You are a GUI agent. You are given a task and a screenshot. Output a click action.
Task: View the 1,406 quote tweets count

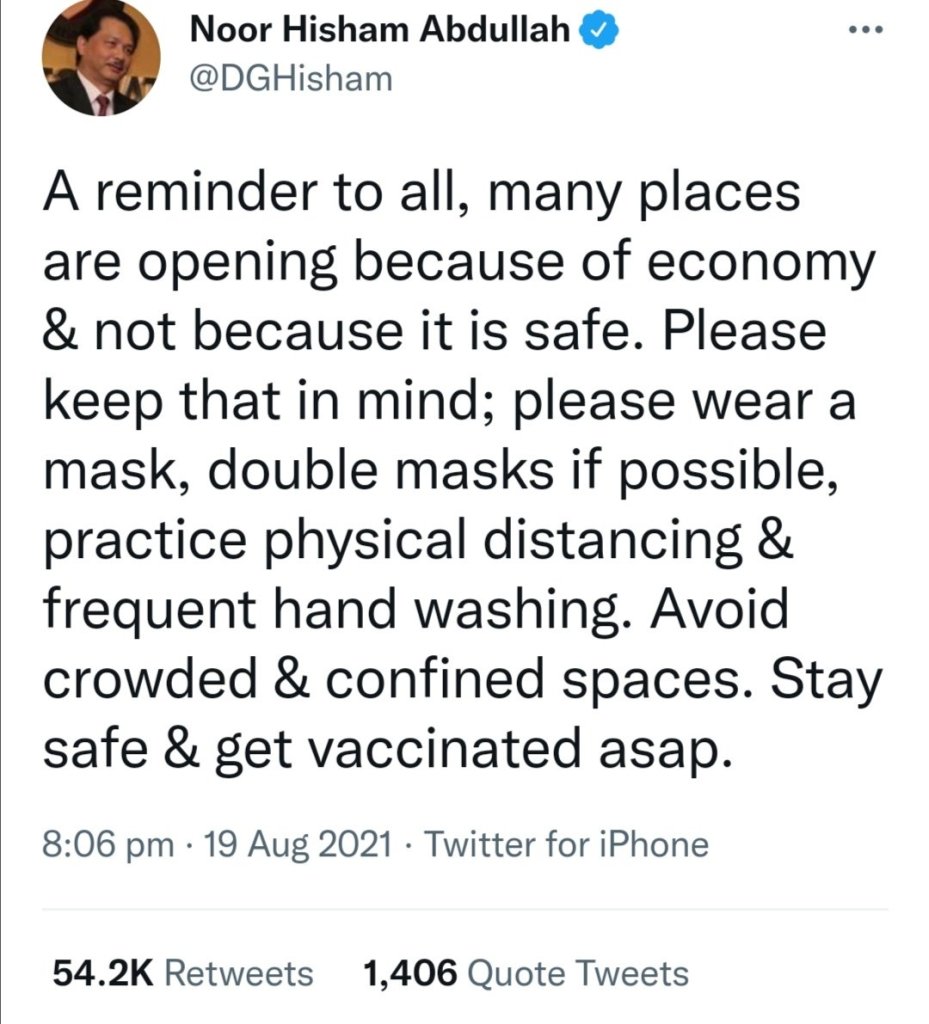411,972
